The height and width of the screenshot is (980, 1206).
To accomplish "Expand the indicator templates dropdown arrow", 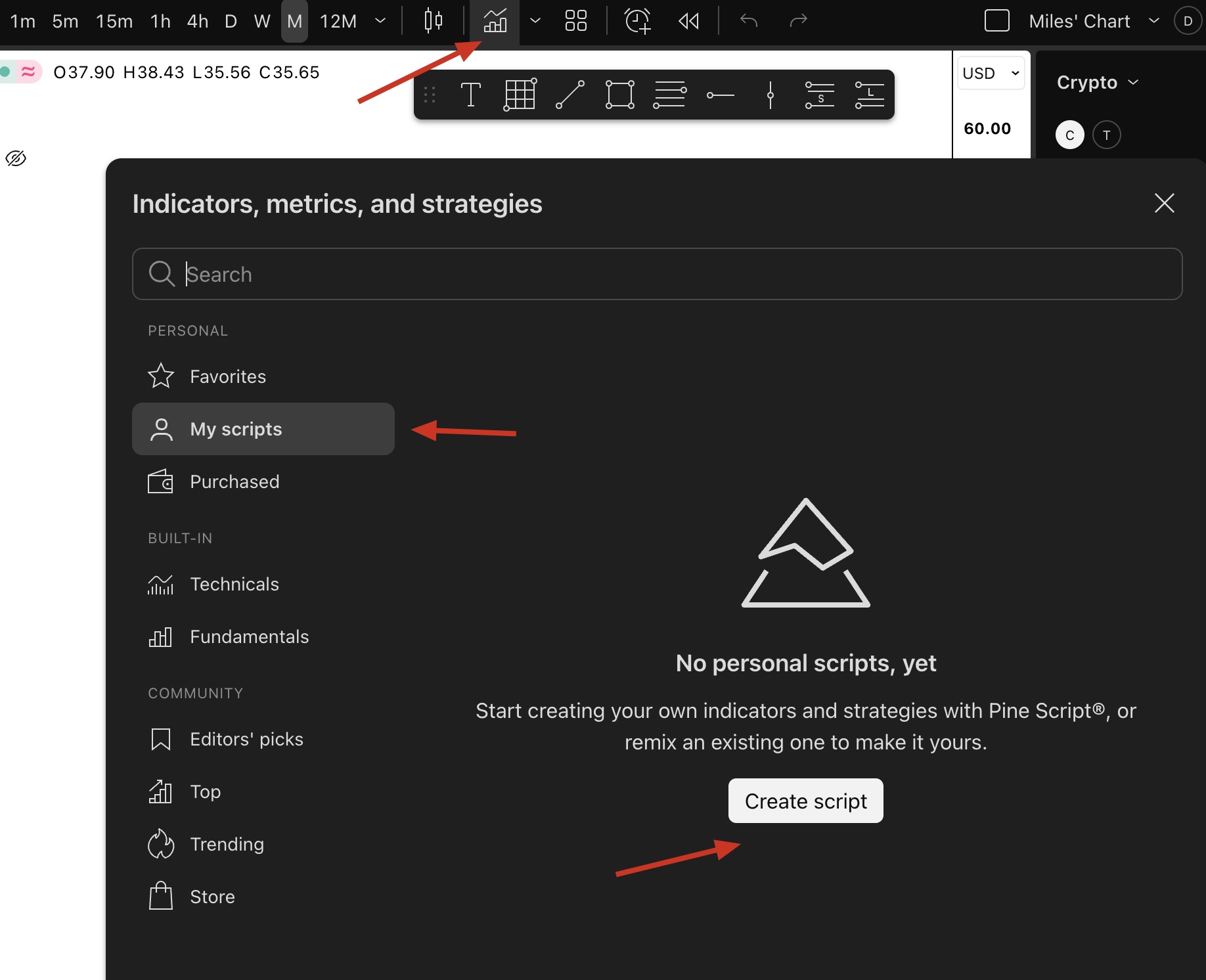I will (x=535, y=21).
